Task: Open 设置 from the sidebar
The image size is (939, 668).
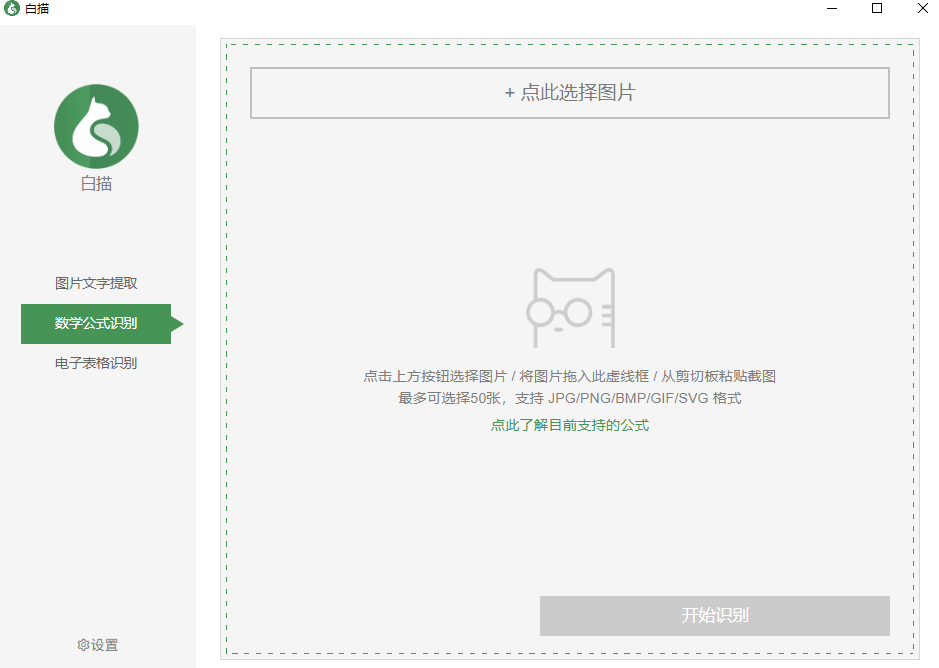Action: [98, 645]
